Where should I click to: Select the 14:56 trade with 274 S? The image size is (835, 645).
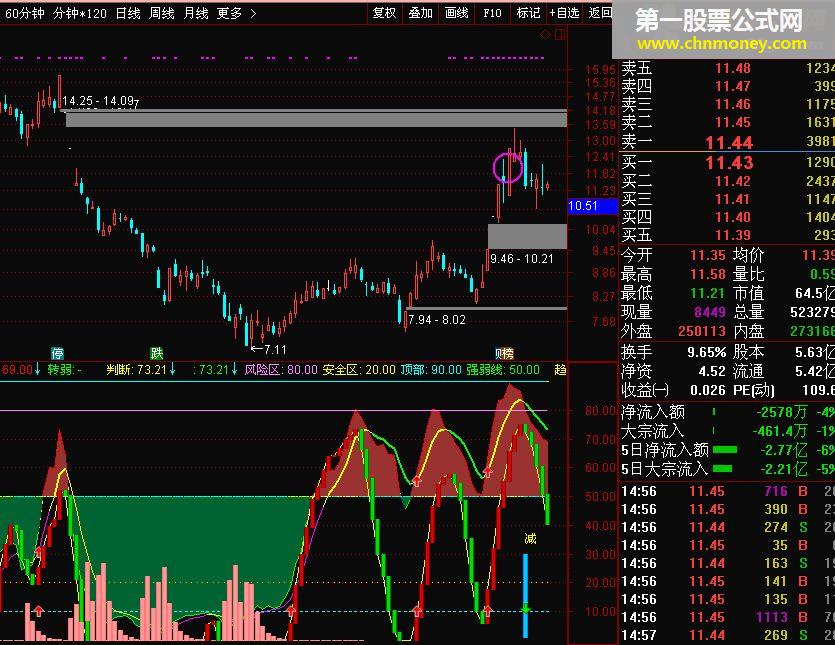pos(726,527)
